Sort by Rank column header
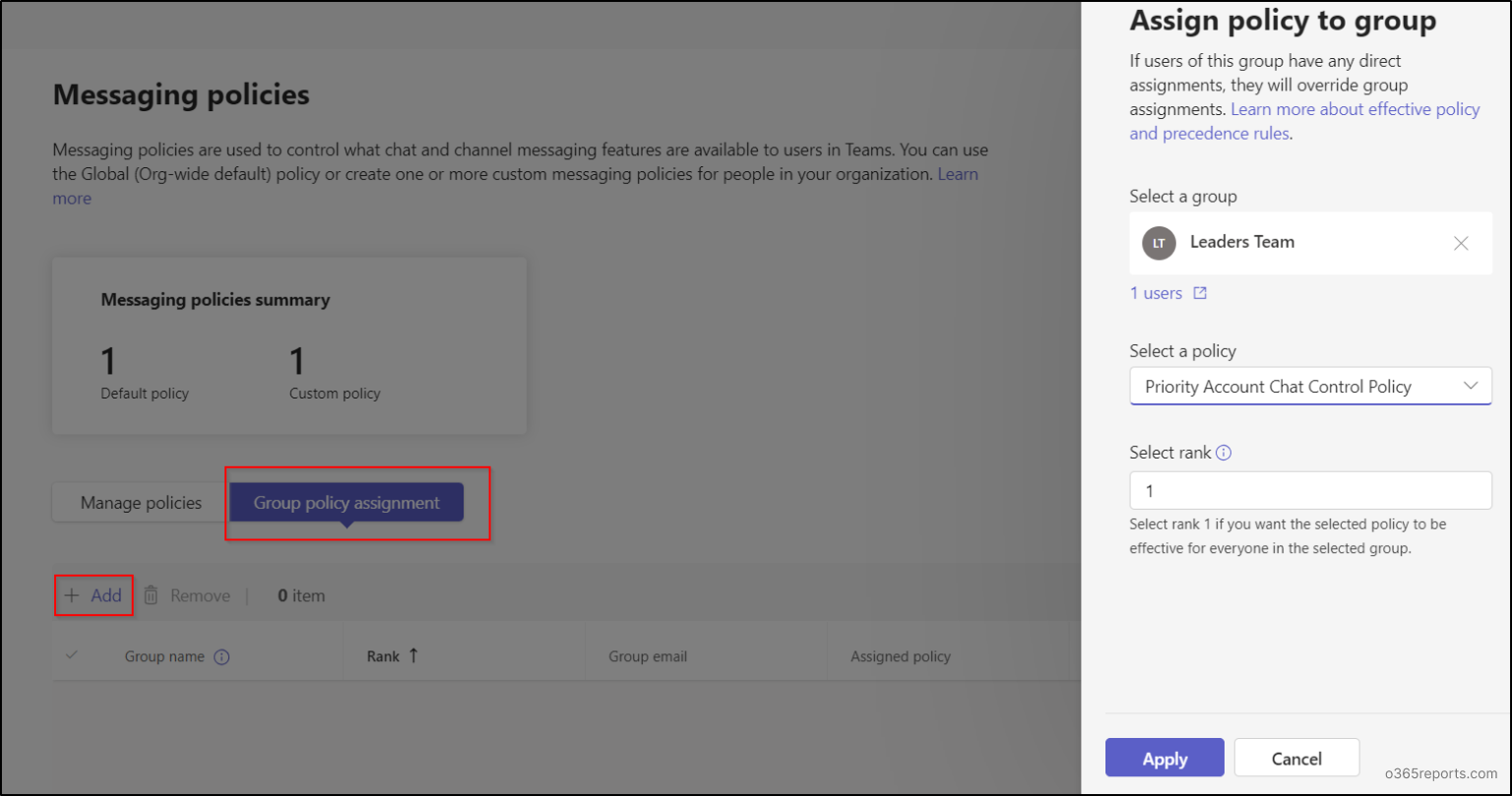 383,656
